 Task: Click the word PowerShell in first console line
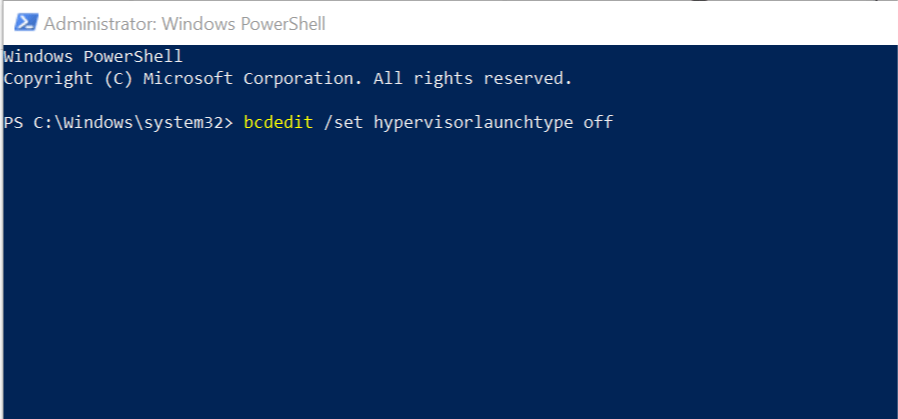pyautogui.click(x=133, y=57)
